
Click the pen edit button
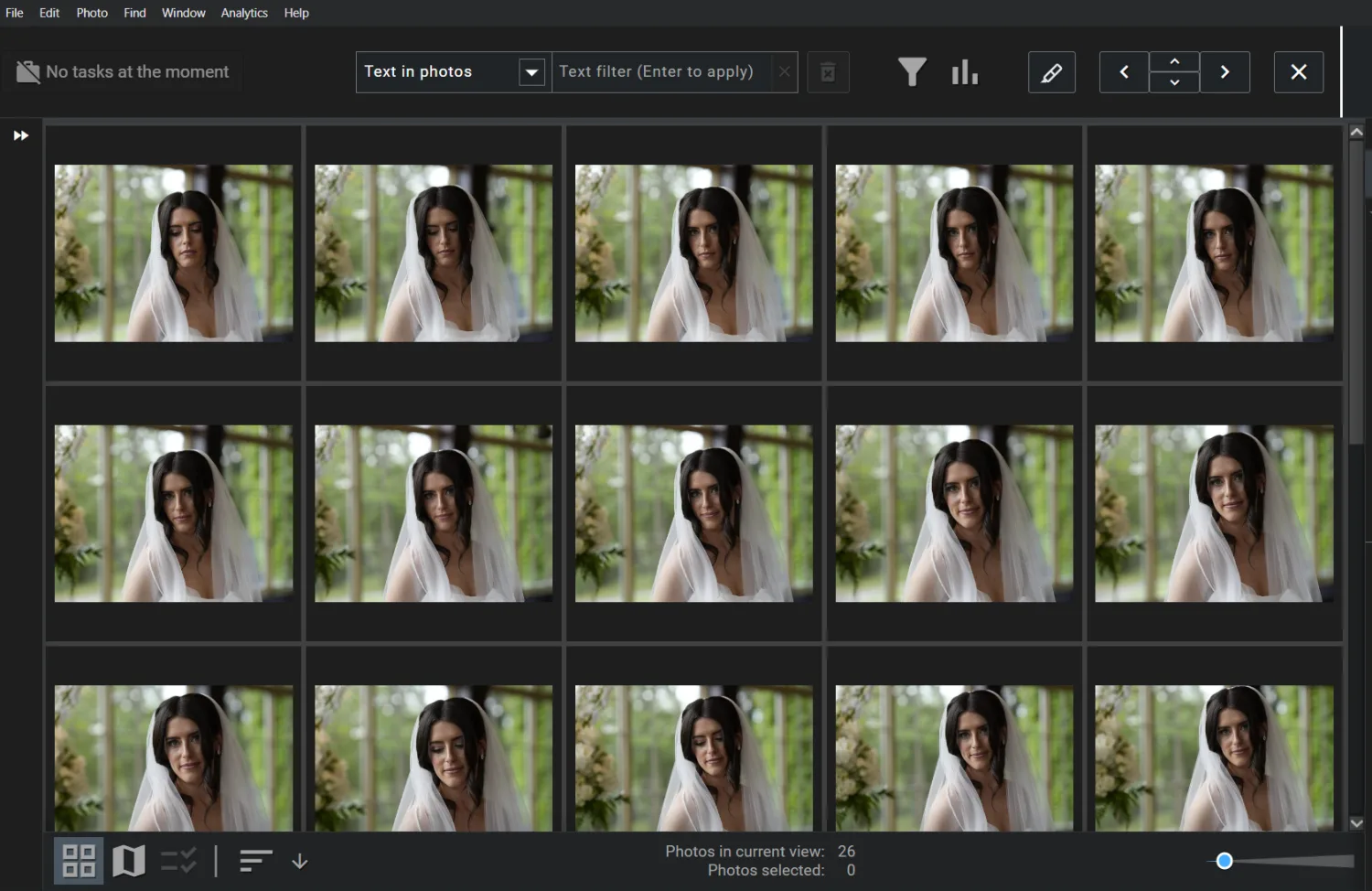pyautogui.click(x=1052, y=72)
